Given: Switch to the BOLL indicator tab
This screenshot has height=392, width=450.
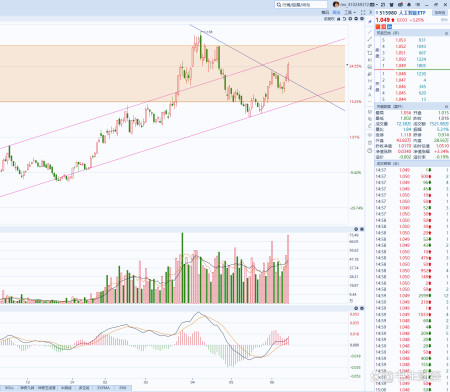Looking at the screenshot, I should click(9, 388).
